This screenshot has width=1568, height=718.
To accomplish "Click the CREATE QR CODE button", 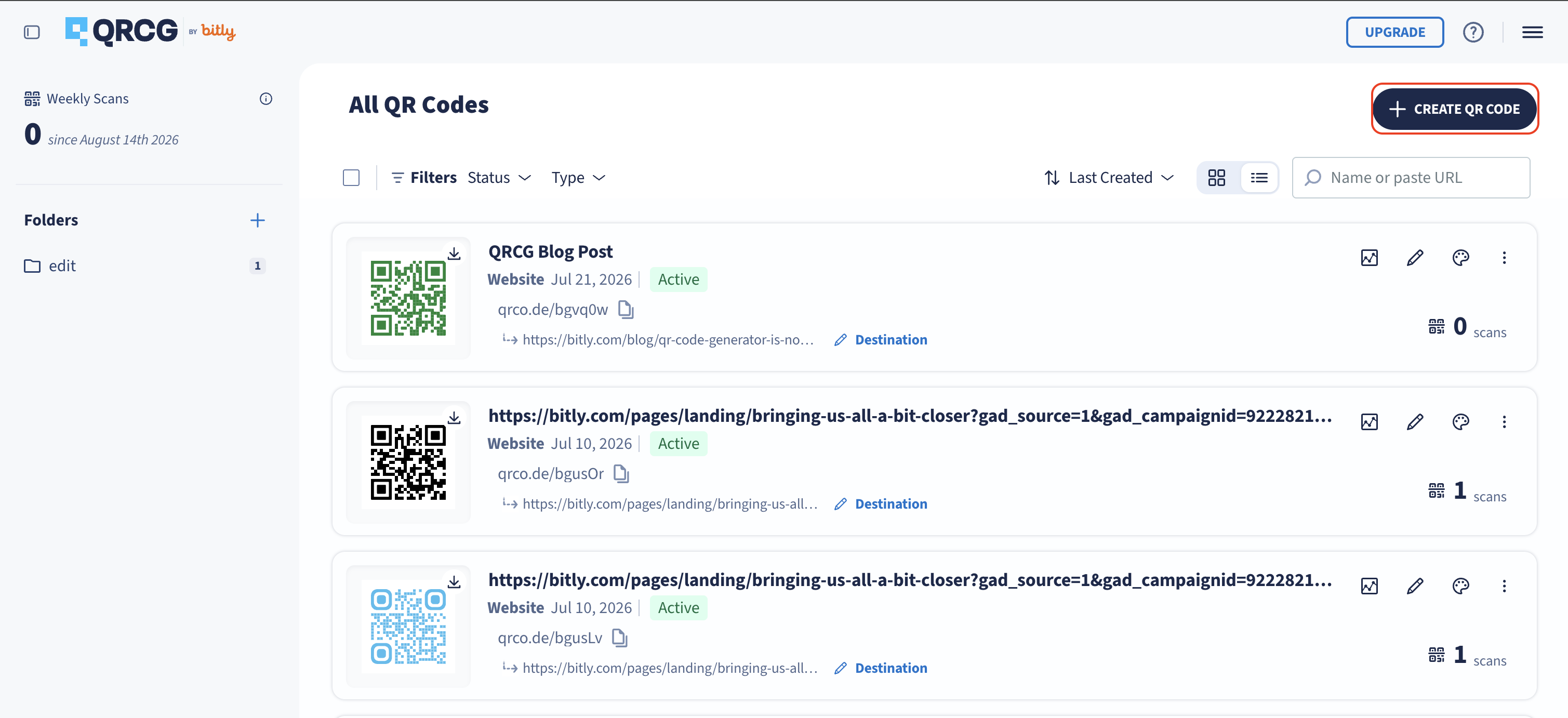I will point(1454,109).
